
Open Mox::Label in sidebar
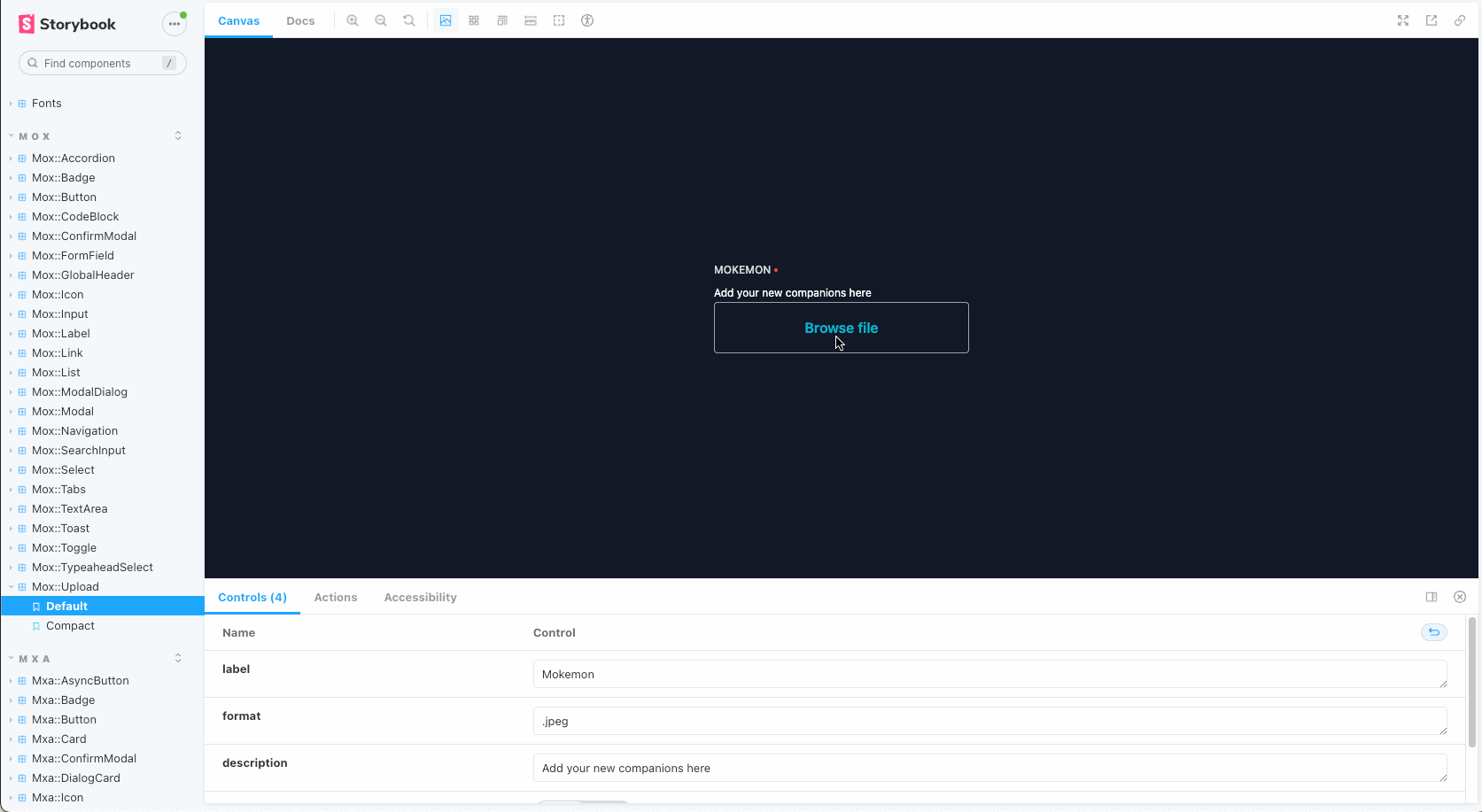61,334
